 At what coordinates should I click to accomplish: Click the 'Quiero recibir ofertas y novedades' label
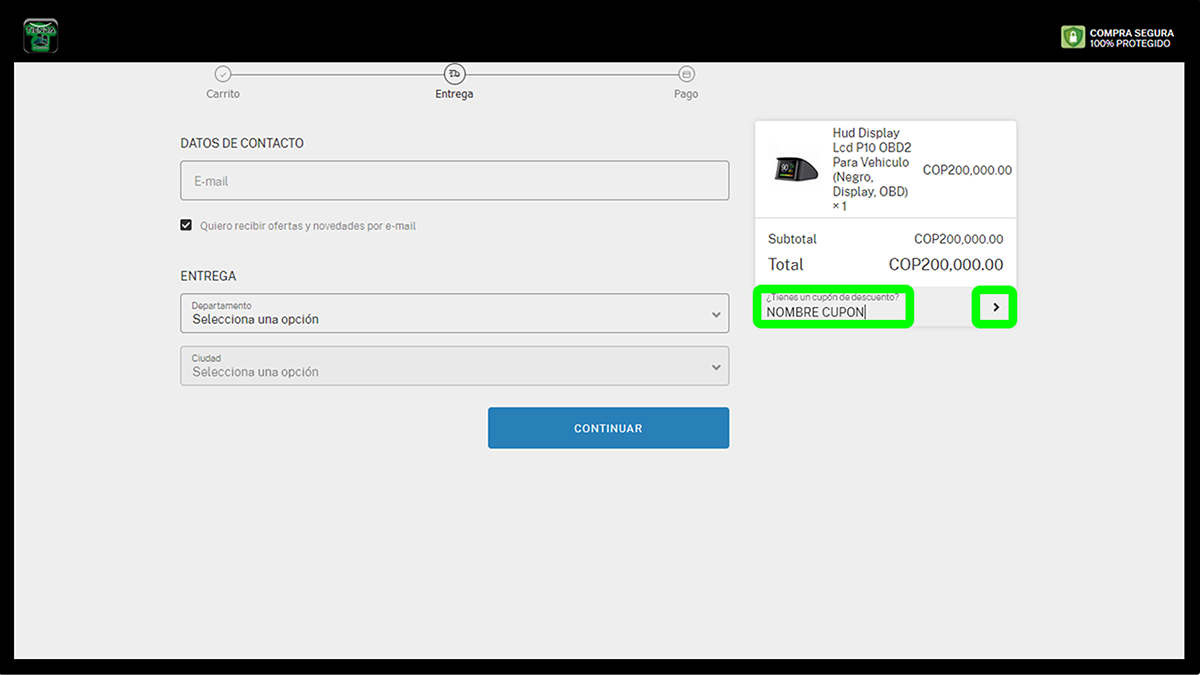(307, 226)
